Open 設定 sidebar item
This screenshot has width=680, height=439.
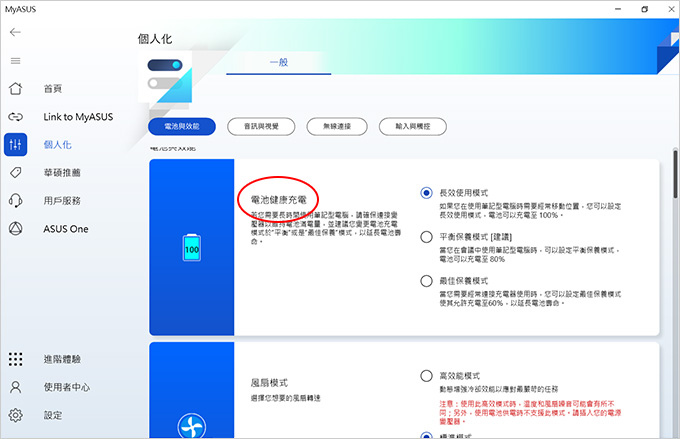(53, 415)
